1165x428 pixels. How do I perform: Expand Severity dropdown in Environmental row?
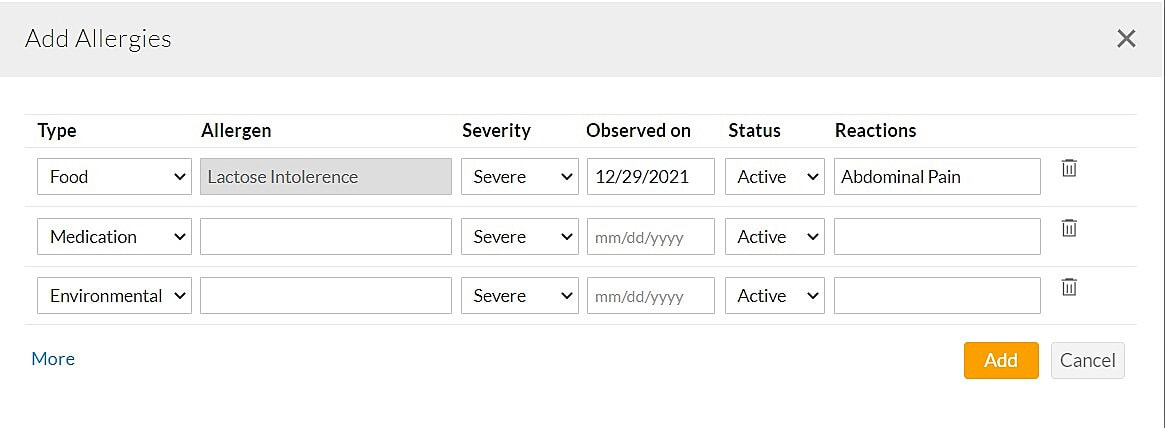pos(519,296)
